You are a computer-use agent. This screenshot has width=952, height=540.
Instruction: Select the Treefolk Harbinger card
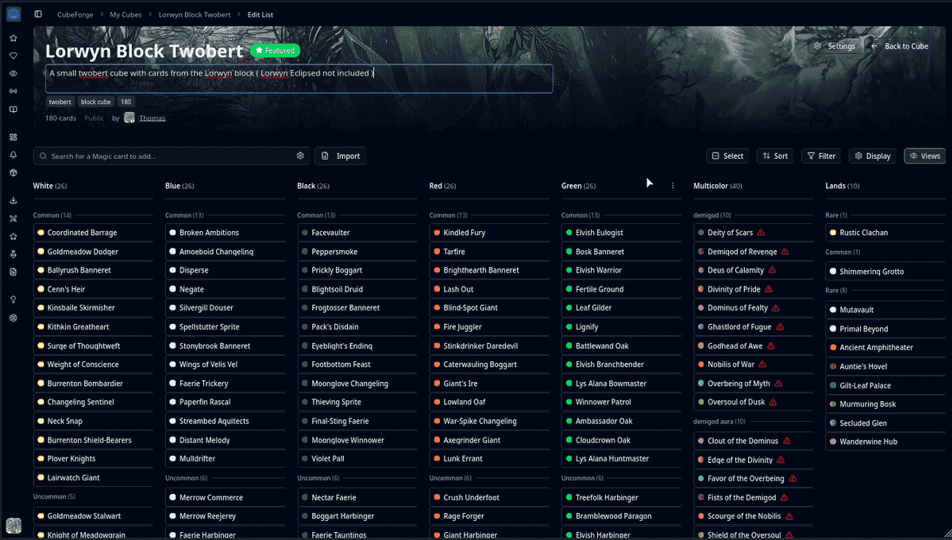tap(621, 497)
